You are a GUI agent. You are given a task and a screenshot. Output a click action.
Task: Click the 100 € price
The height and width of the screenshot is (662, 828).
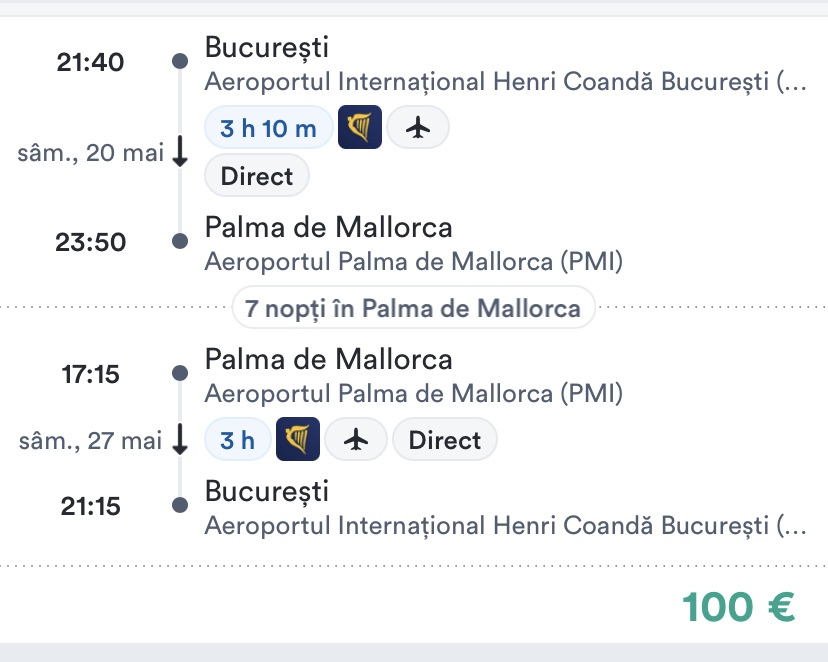click(x=738, y=607)
